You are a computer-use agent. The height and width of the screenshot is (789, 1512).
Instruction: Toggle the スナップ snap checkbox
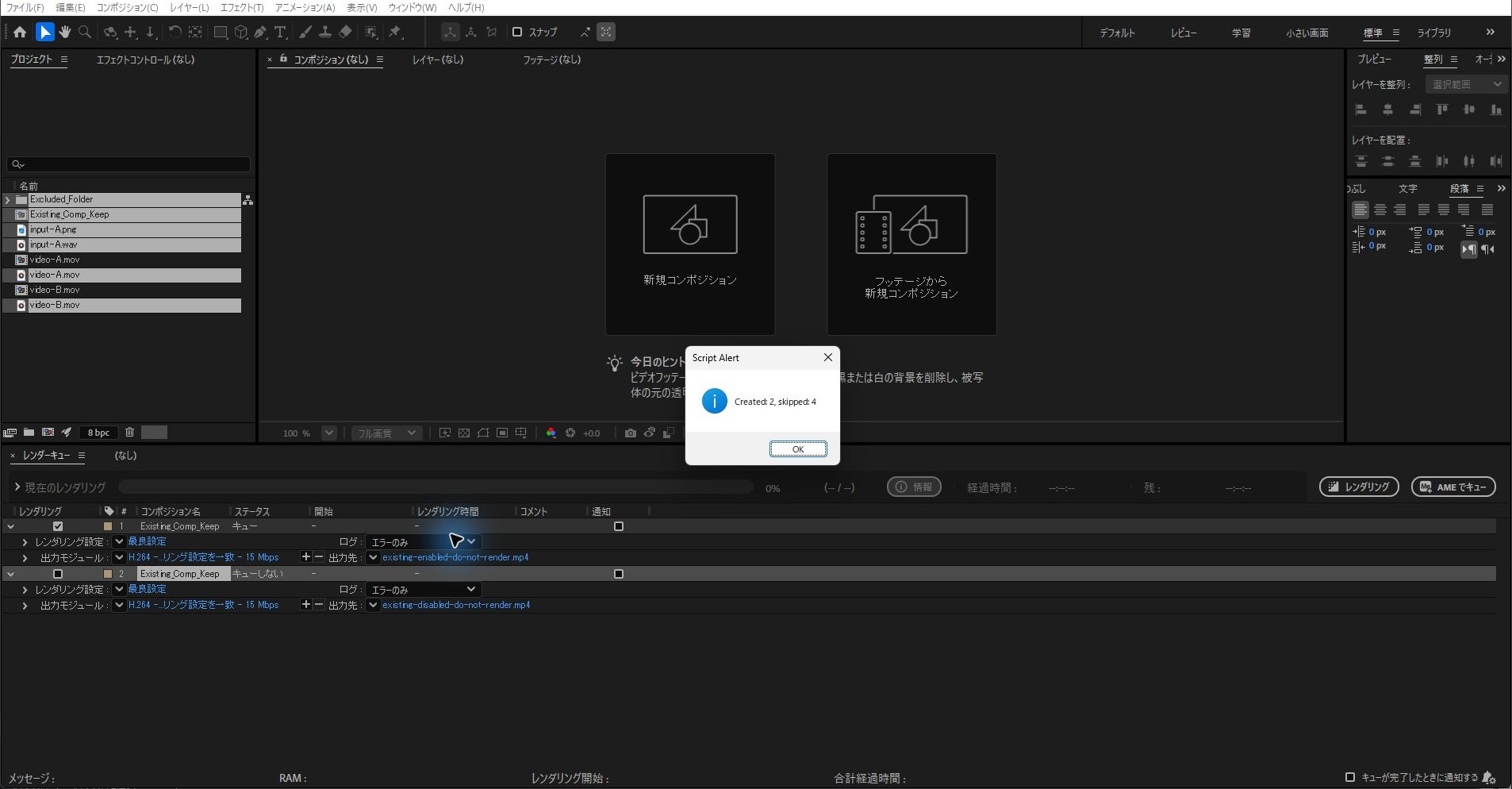517,32
